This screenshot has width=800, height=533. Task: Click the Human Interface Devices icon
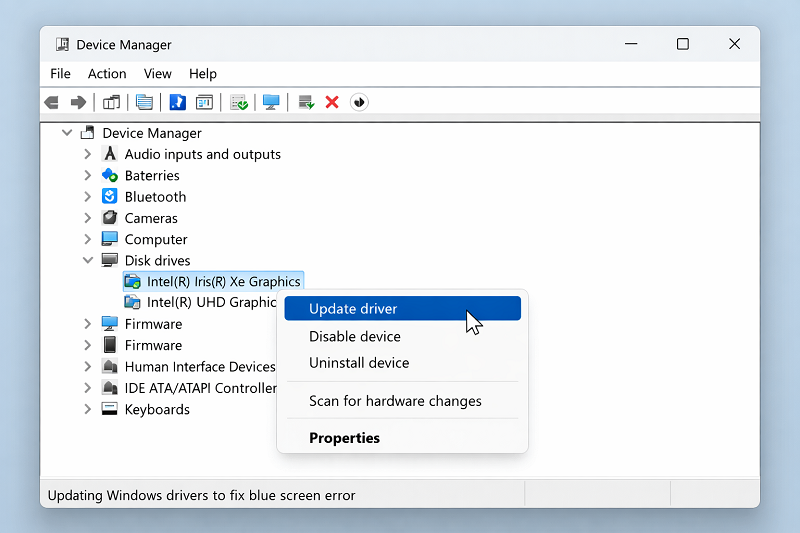[x=110, y=366]
